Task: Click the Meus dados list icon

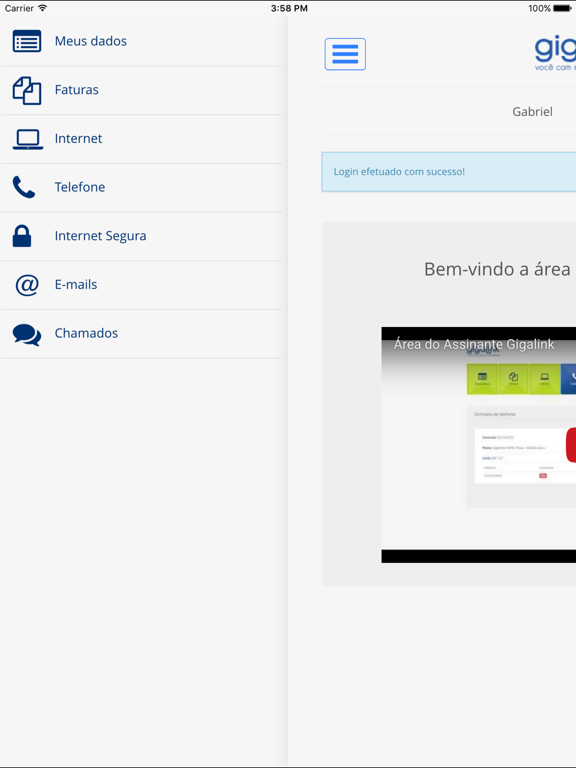Action: pos(27,41)
